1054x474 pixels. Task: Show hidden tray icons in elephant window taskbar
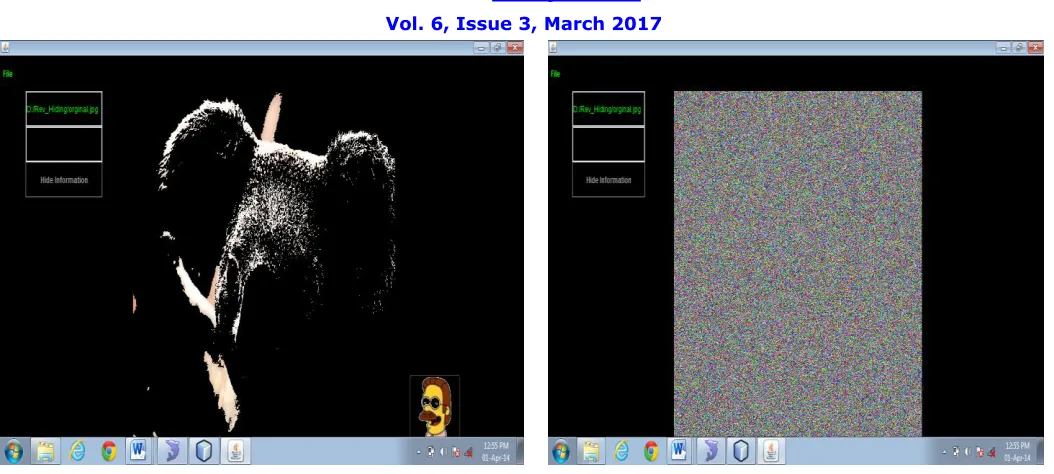(x=419, y=452)
